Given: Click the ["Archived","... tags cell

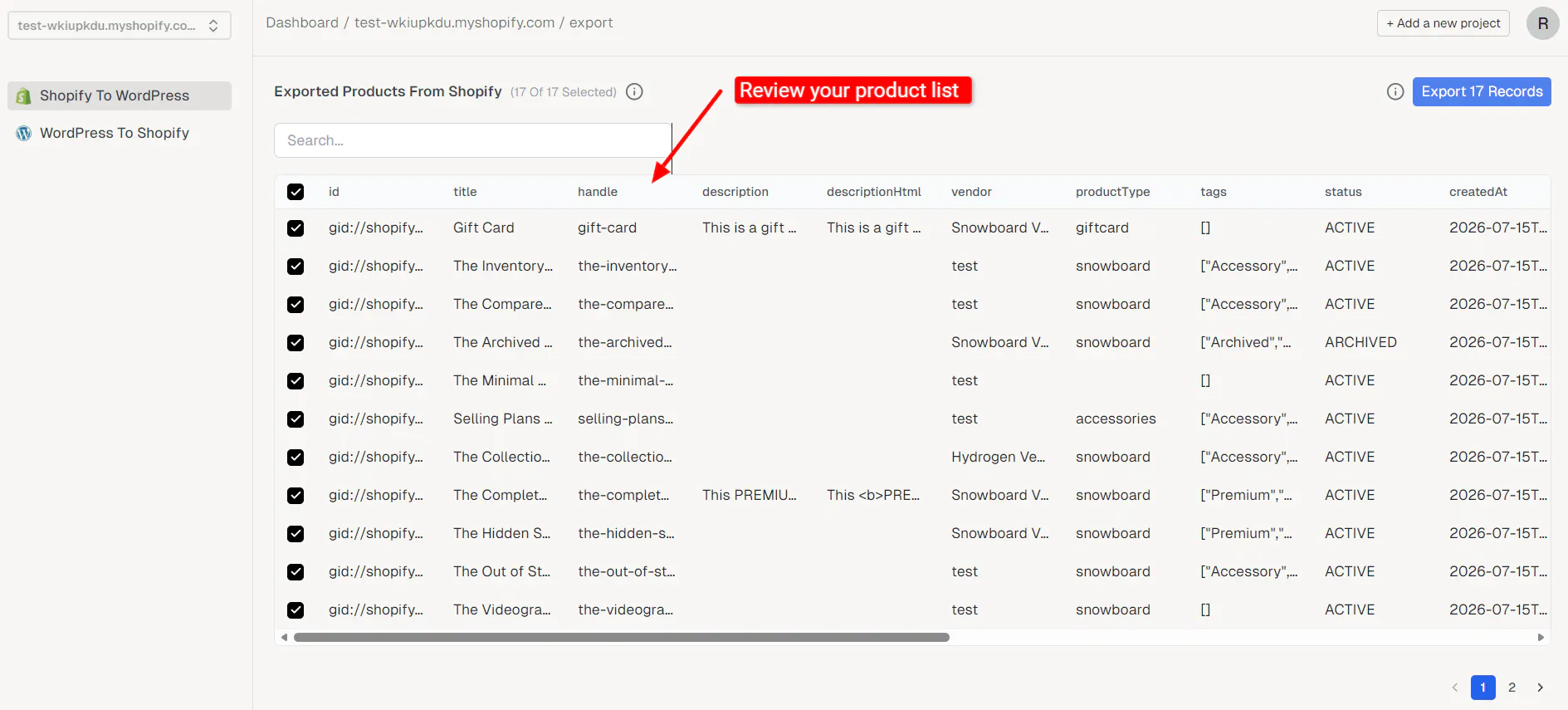Looking at the screenshot, I should coord(1246,342).
